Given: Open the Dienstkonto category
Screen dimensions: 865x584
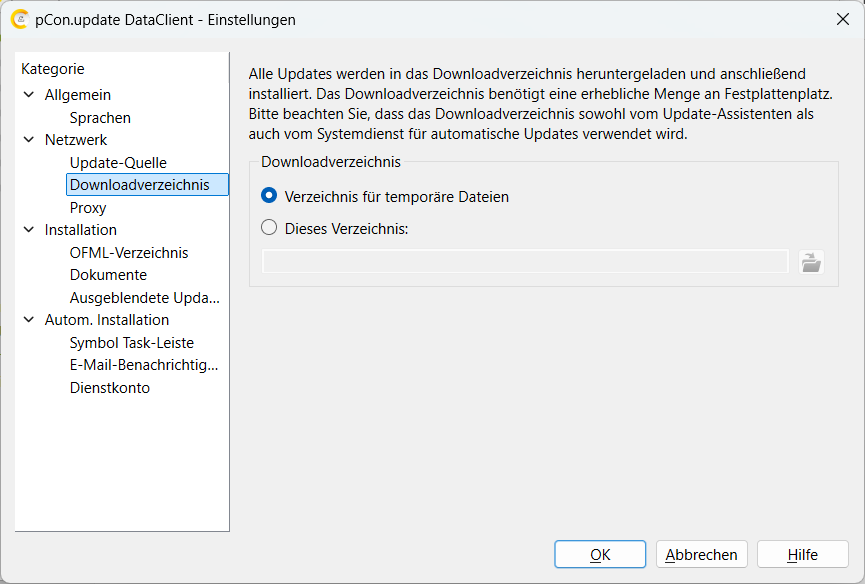Looking at the screenshot, I should pyautogui.click(x=109, y=388).
